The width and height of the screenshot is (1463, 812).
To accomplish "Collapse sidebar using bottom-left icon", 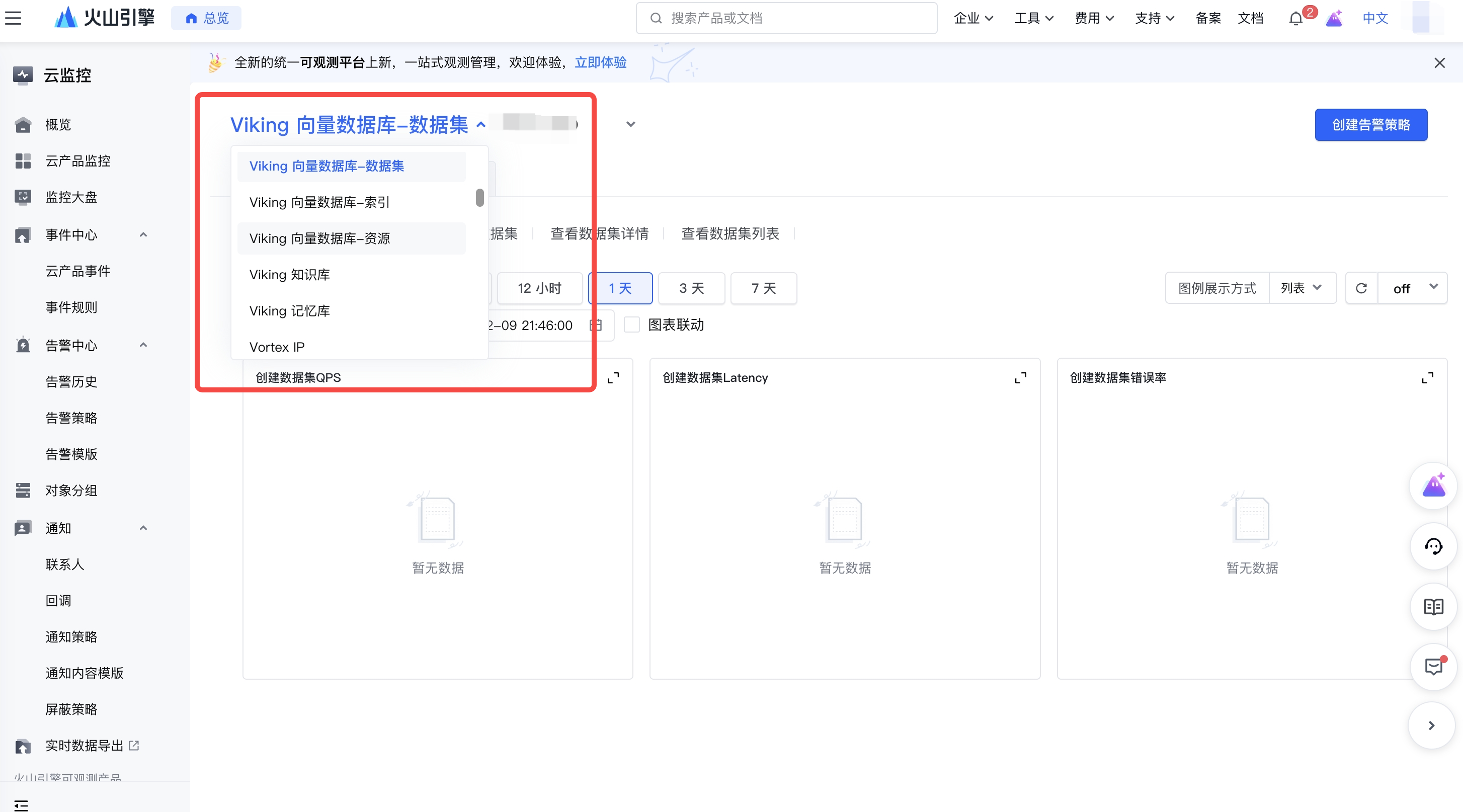I will [x=21, y=805].
